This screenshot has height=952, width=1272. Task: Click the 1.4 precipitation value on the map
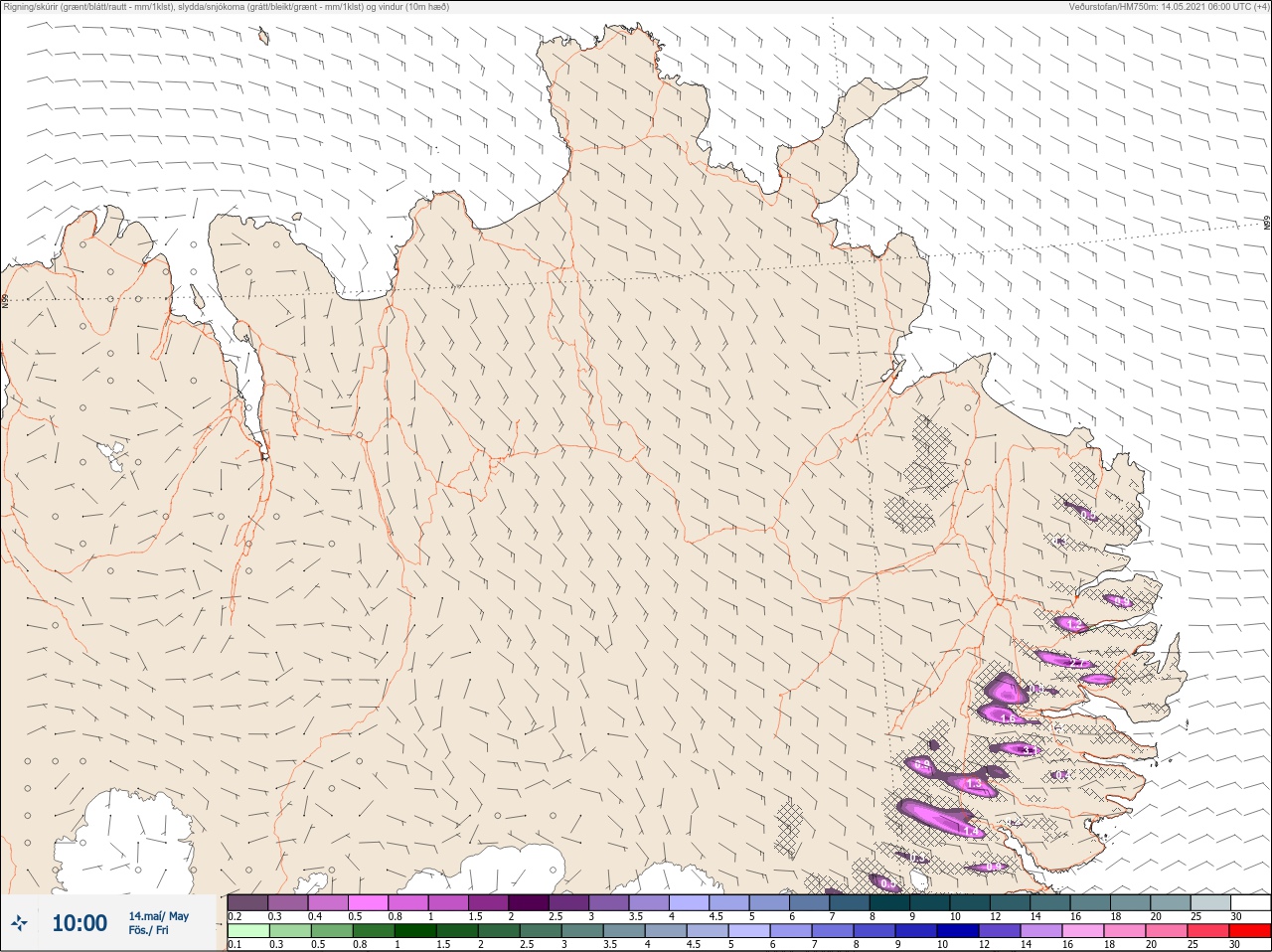(971, 831)
